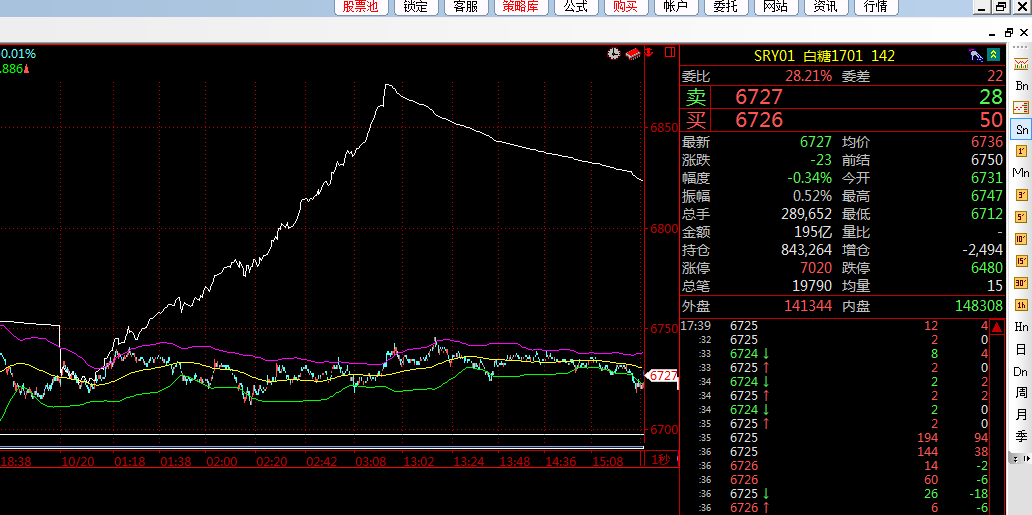The height and width of the screenshot is (515, 1032).
Task: Select the multi-line chart icon in the sidebar
Action: [x=1021, y=65]
